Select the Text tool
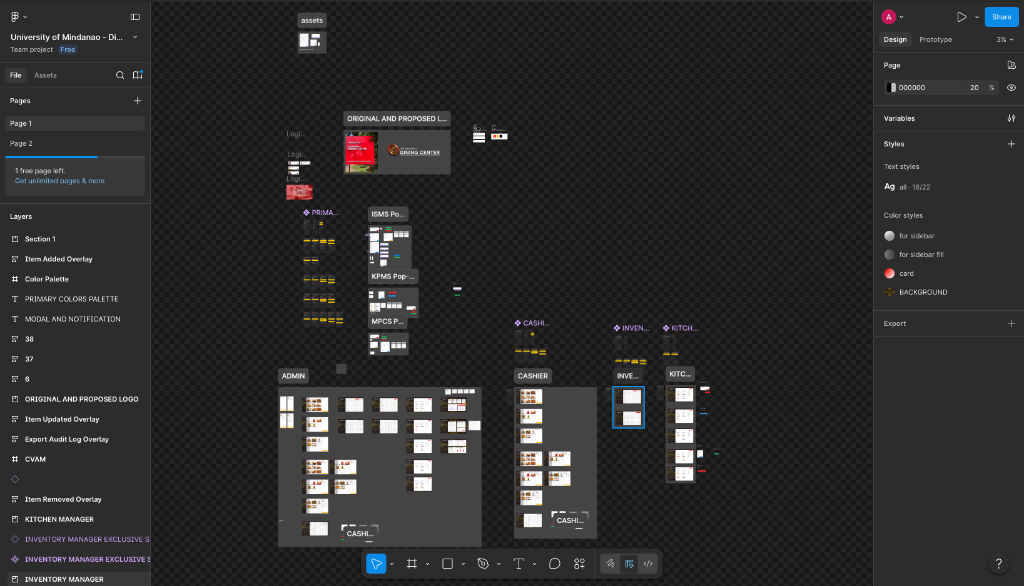 pyautogui.click(x=519, y=564)
